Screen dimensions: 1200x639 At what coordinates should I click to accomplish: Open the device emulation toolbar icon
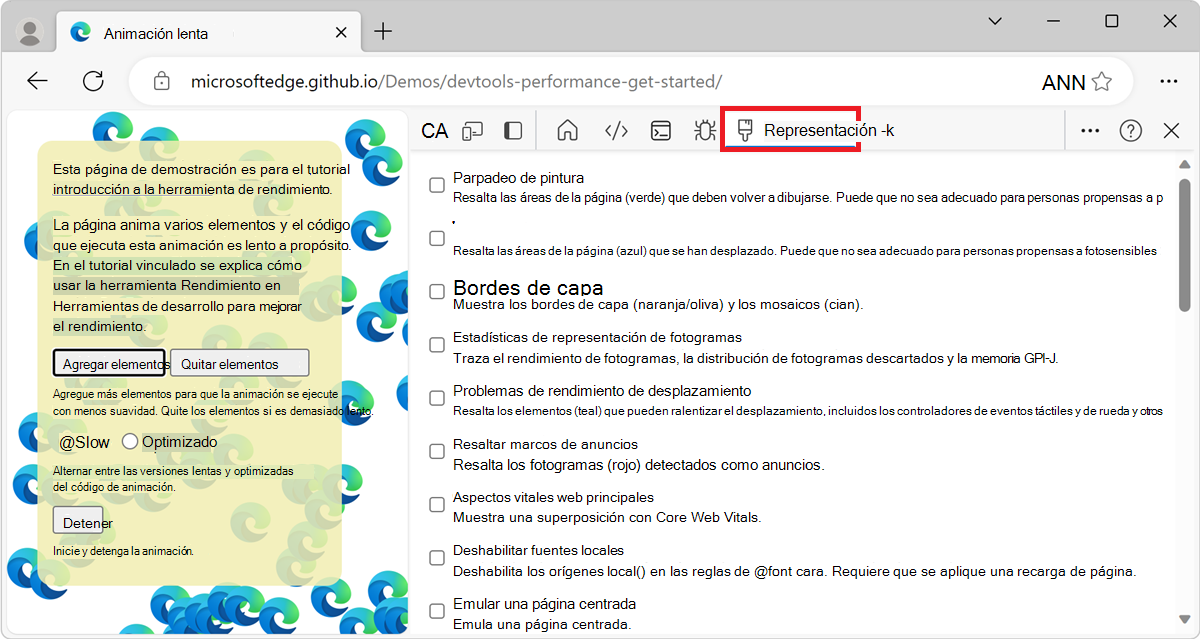[x=472, y=130]
